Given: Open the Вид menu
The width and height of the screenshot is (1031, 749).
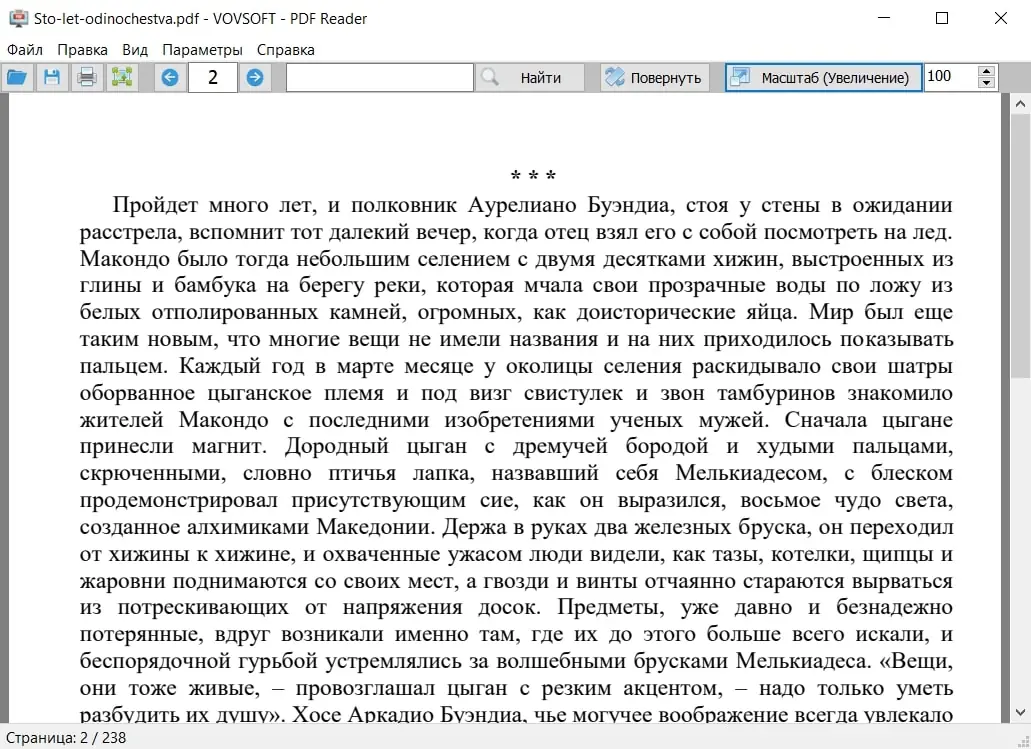Looking at the screenshot, I should point(135,50).
